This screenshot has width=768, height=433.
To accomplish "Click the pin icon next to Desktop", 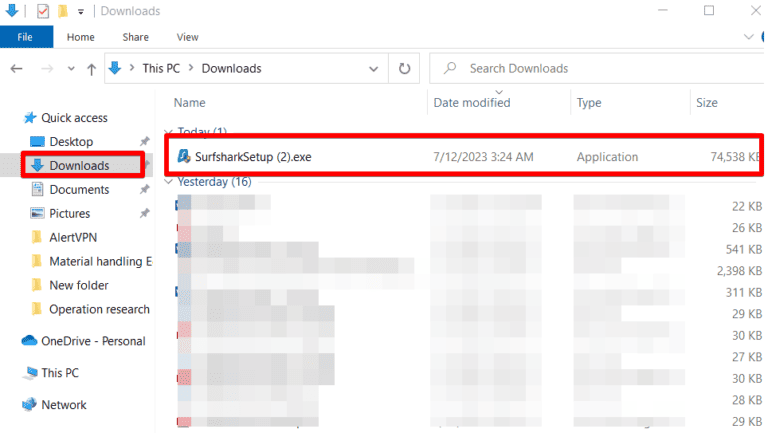I will tap(144, 142).
